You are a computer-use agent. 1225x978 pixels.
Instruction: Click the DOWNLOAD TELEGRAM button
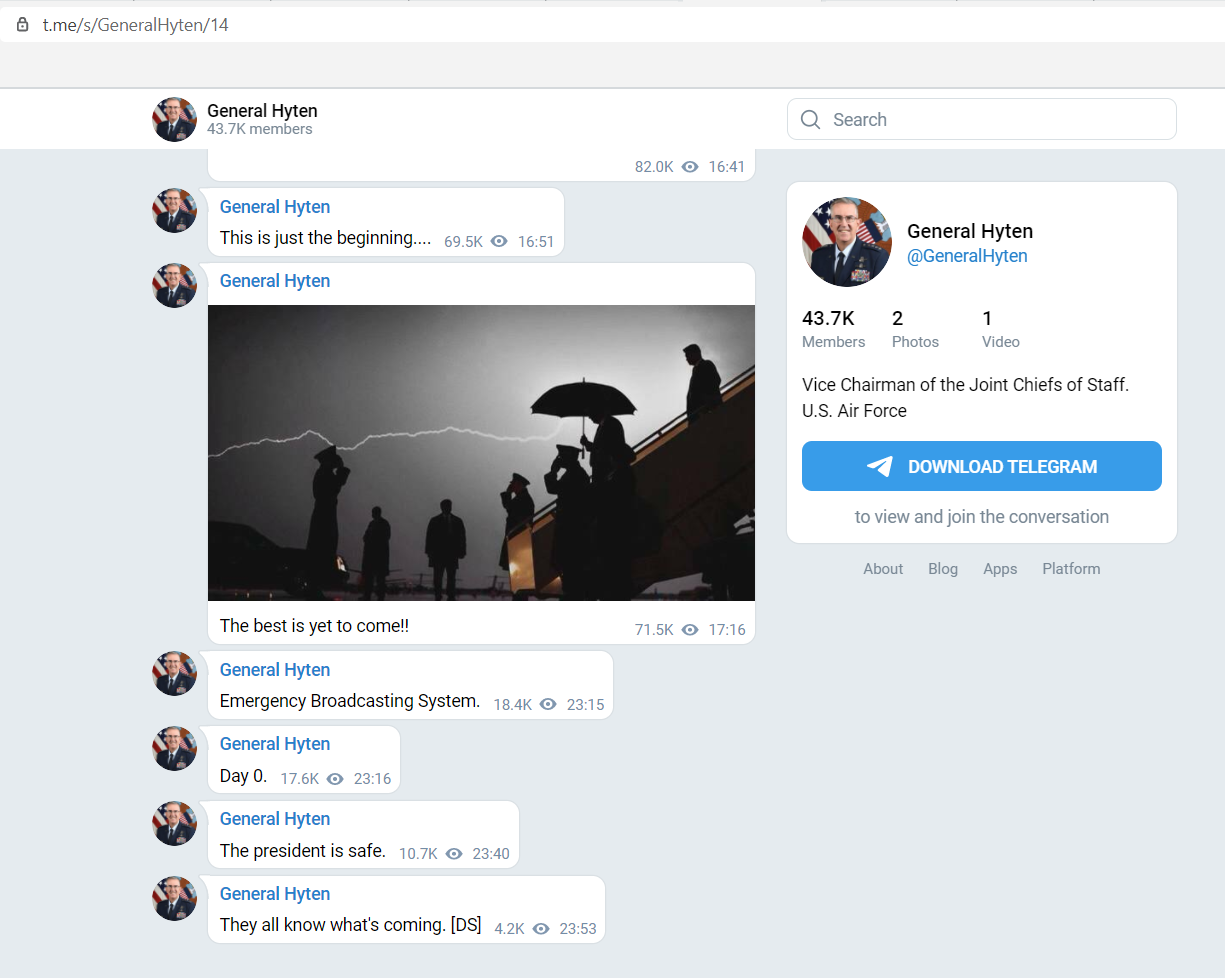tap(982, 466)
